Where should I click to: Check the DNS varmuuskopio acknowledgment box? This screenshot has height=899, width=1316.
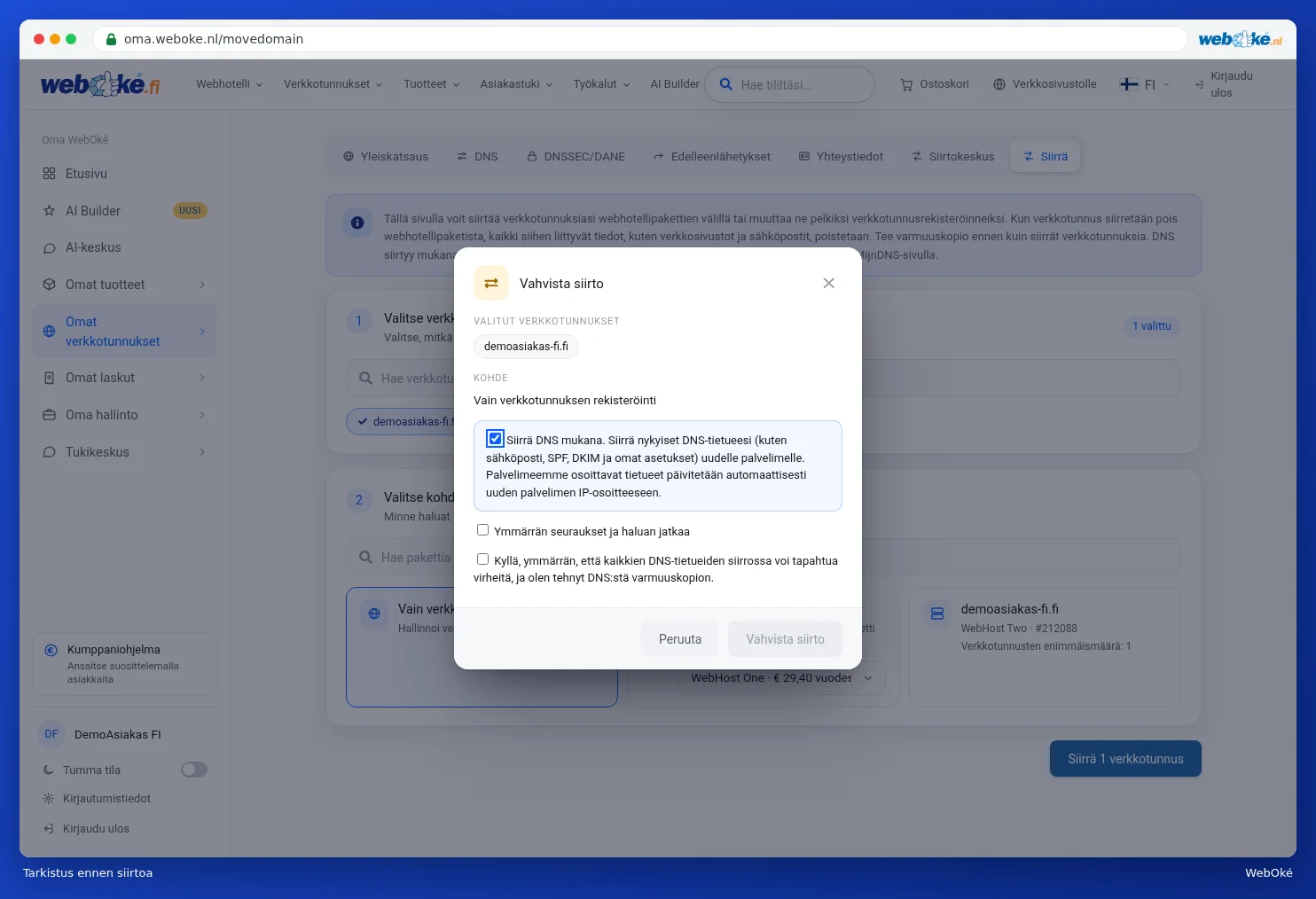[482, 559]
